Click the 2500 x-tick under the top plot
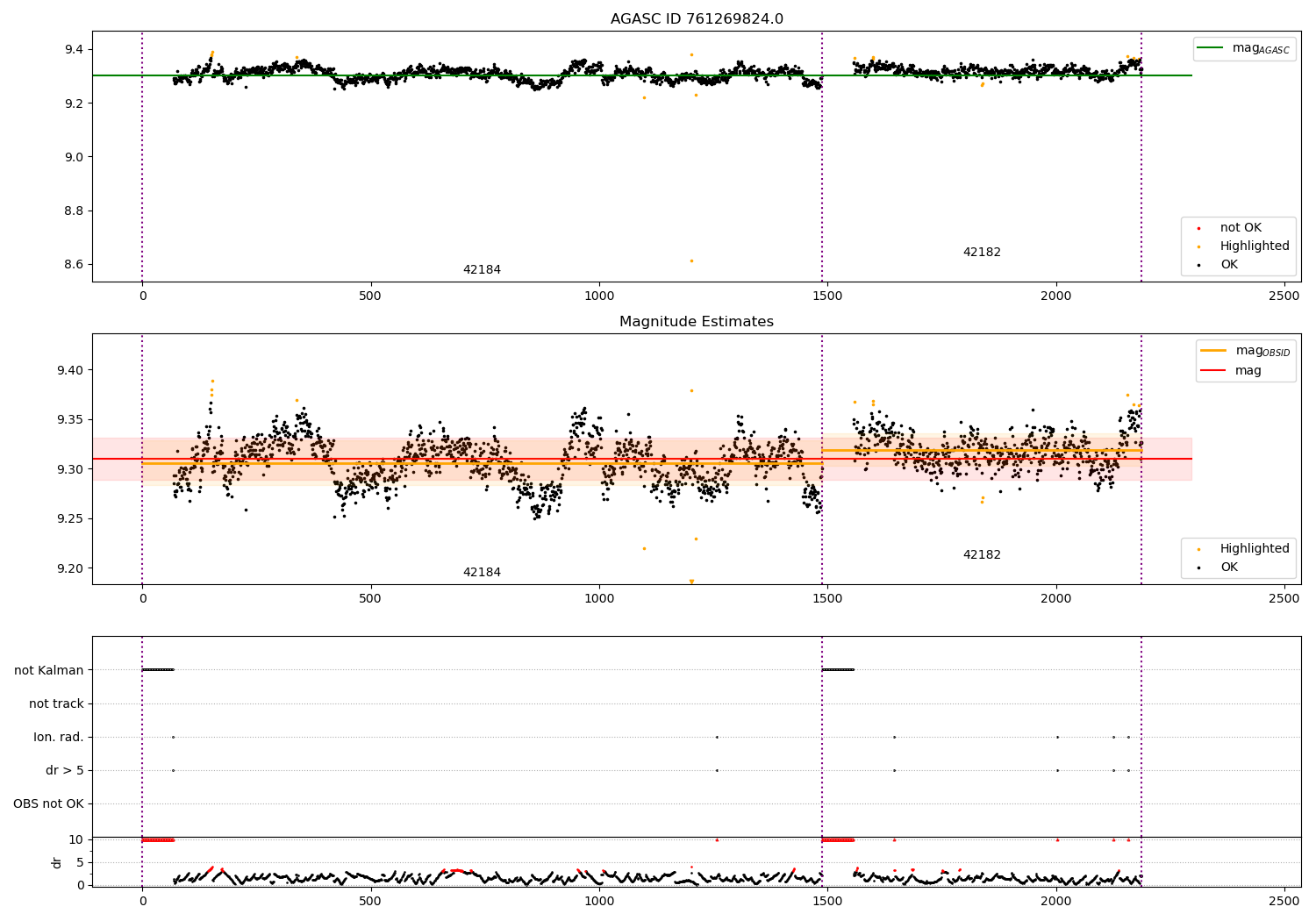 [1284, 296]
